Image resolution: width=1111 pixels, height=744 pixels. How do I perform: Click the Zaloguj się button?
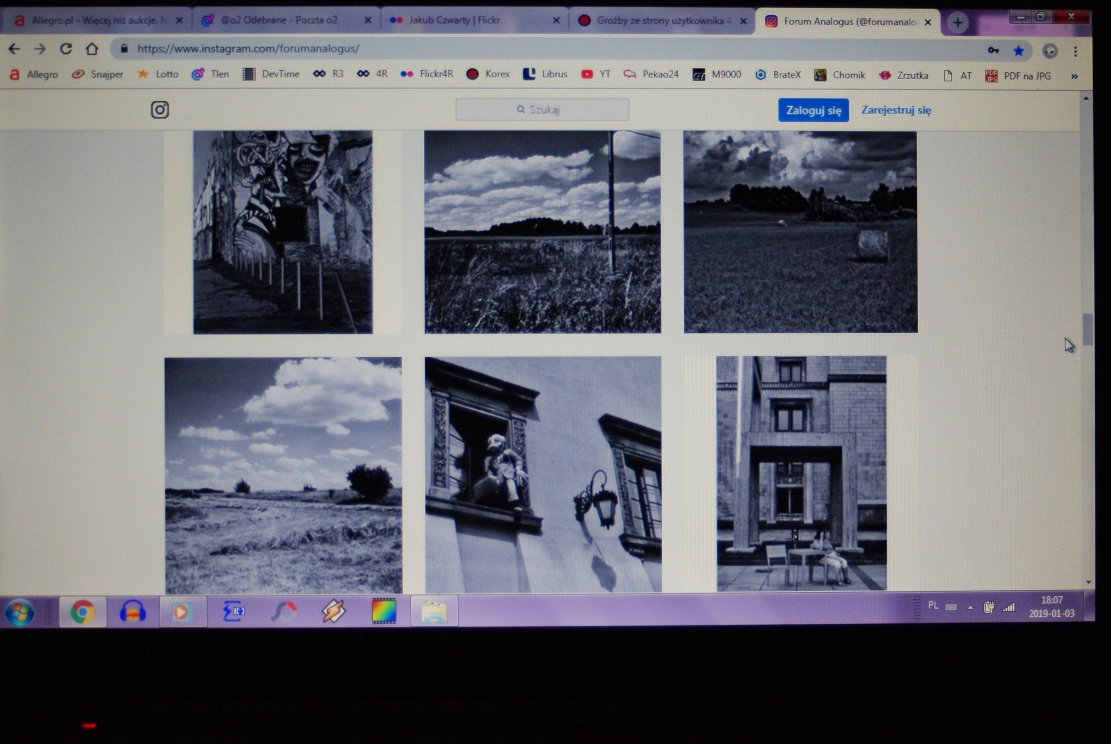(813, 110)
